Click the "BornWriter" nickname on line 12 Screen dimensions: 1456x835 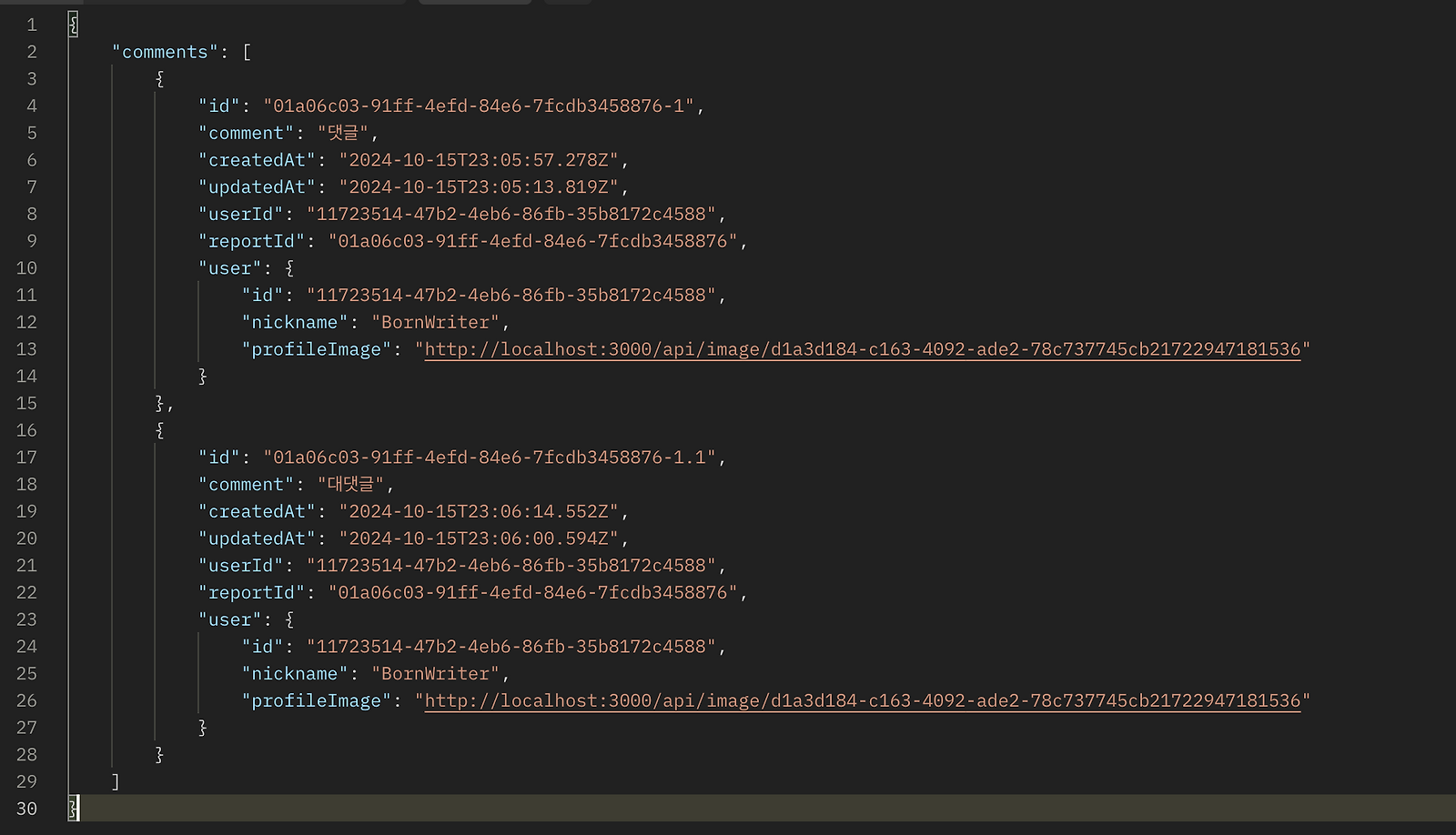435,322
